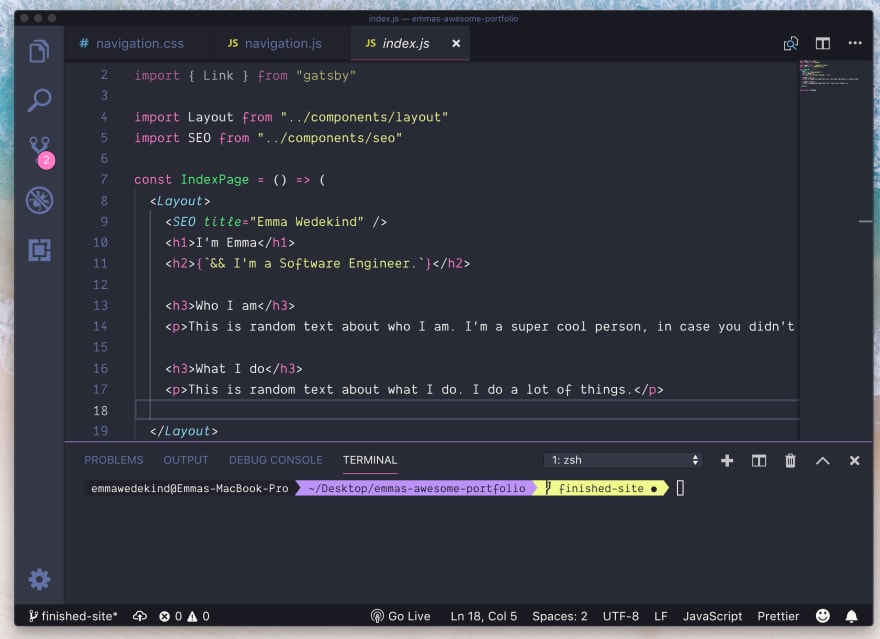Publish changes via cloud sync icon
Viewport: 880px width, 639px height.
coord(140,616)
